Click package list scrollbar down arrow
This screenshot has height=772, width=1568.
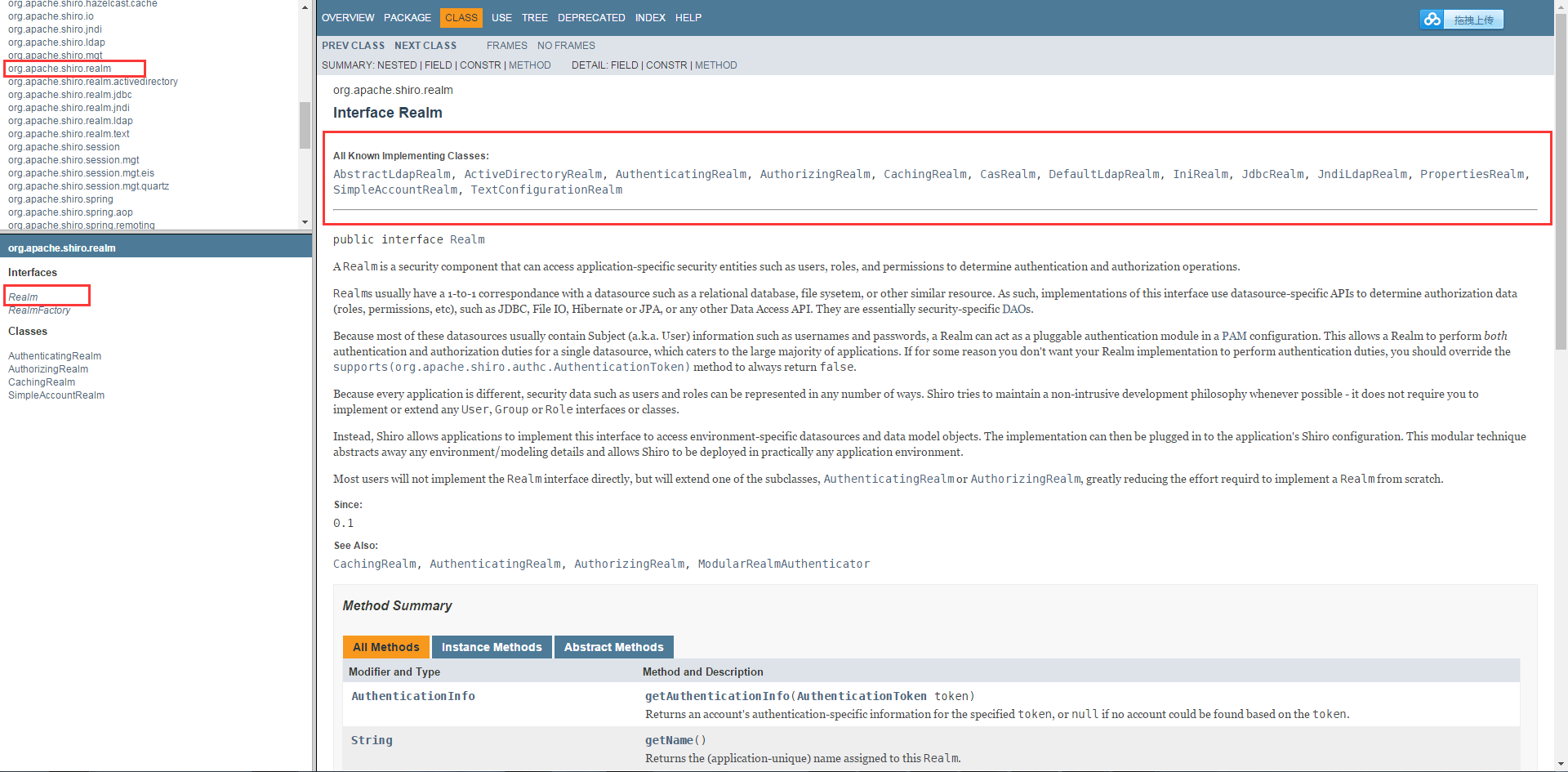coord(305,222)
